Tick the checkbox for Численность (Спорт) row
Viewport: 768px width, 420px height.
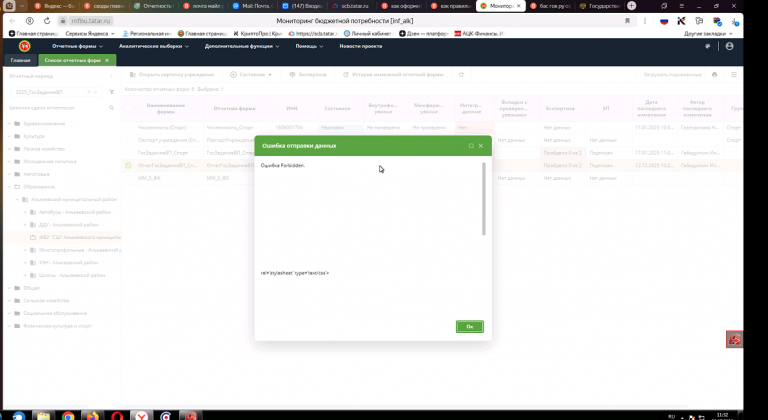coord(128,127)
